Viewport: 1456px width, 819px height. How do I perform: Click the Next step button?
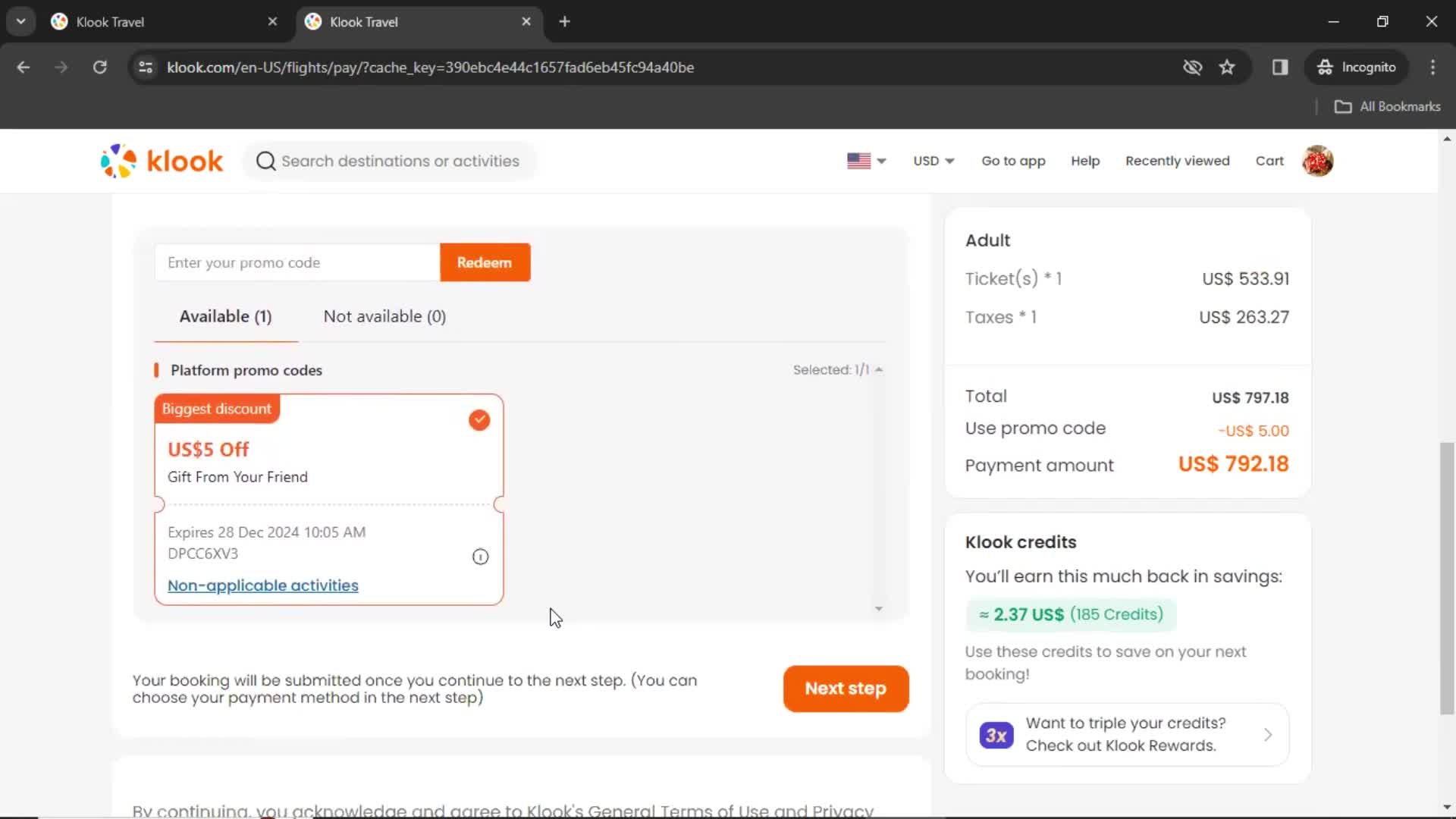tap(845, 688)
